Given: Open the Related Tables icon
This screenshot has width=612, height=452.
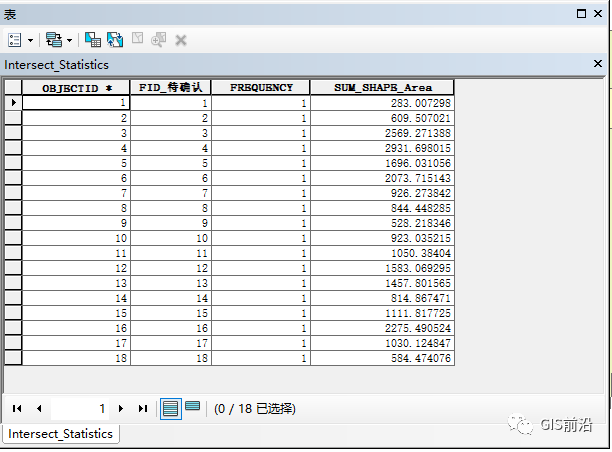Looking at the screenshot, I should click(54, 40).
